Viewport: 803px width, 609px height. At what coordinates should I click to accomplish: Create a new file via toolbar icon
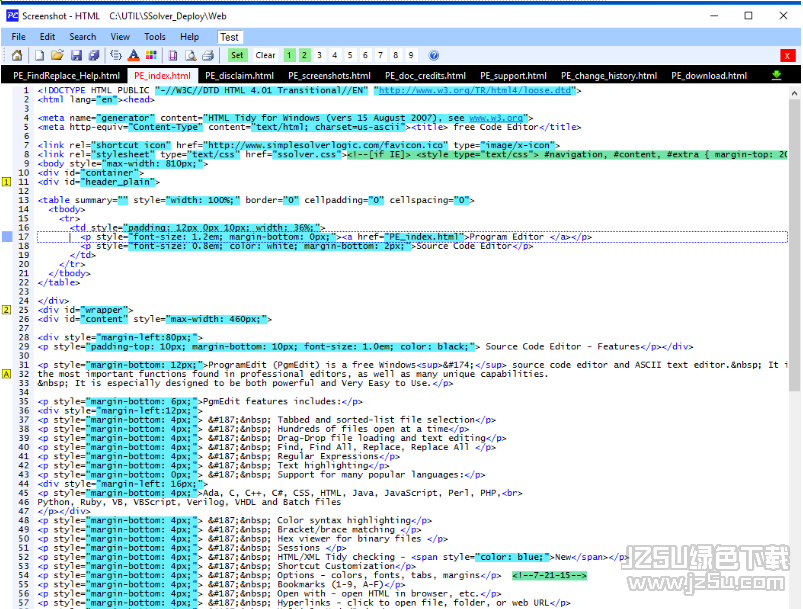pos(39,55)
